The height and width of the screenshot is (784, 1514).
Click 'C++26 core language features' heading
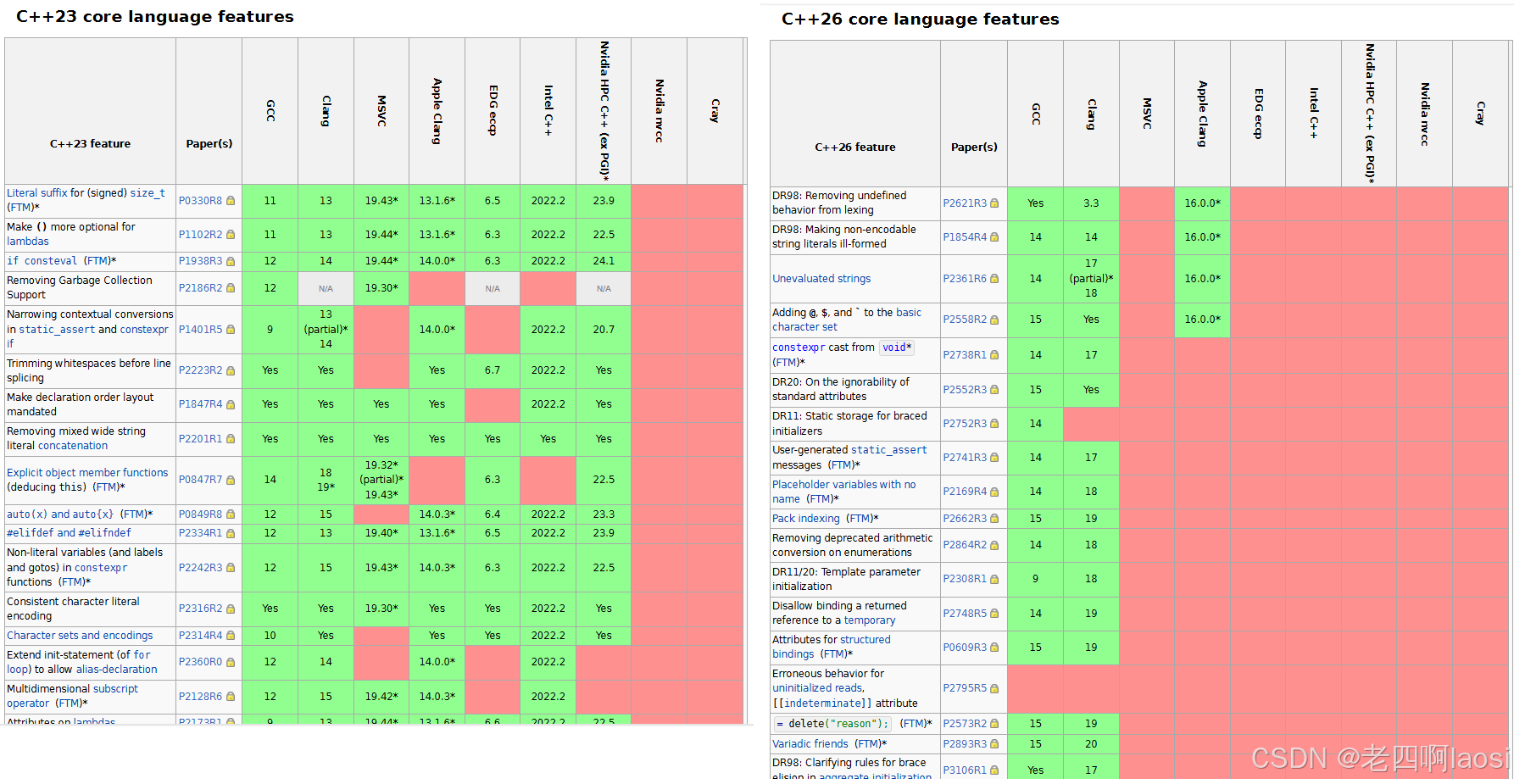pos(921,19)
